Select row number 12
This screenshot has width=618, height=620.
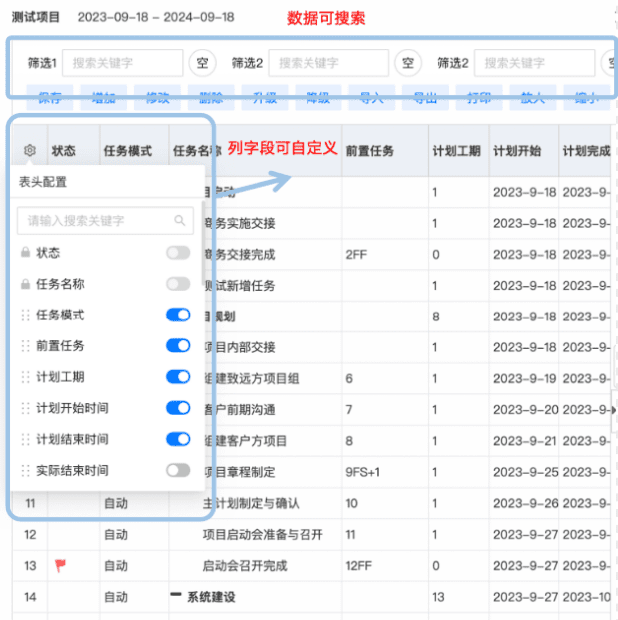point(30,535)
